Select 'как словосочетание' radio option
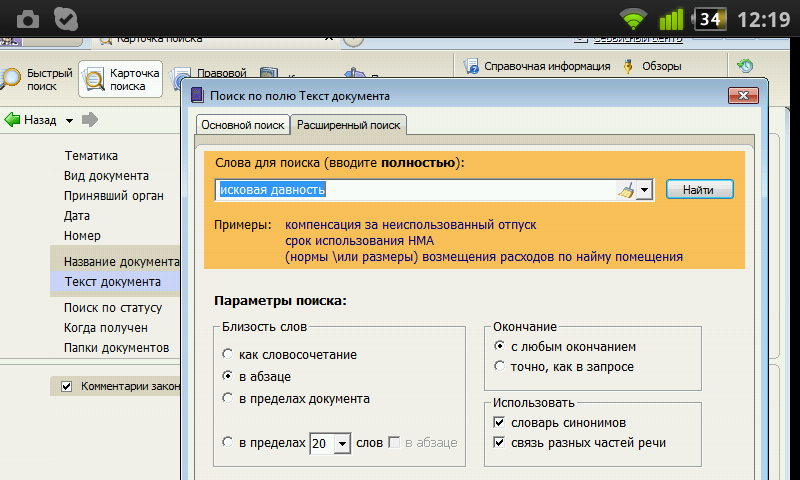The height and width of the screenshot is (480, 800). (228, 354)
